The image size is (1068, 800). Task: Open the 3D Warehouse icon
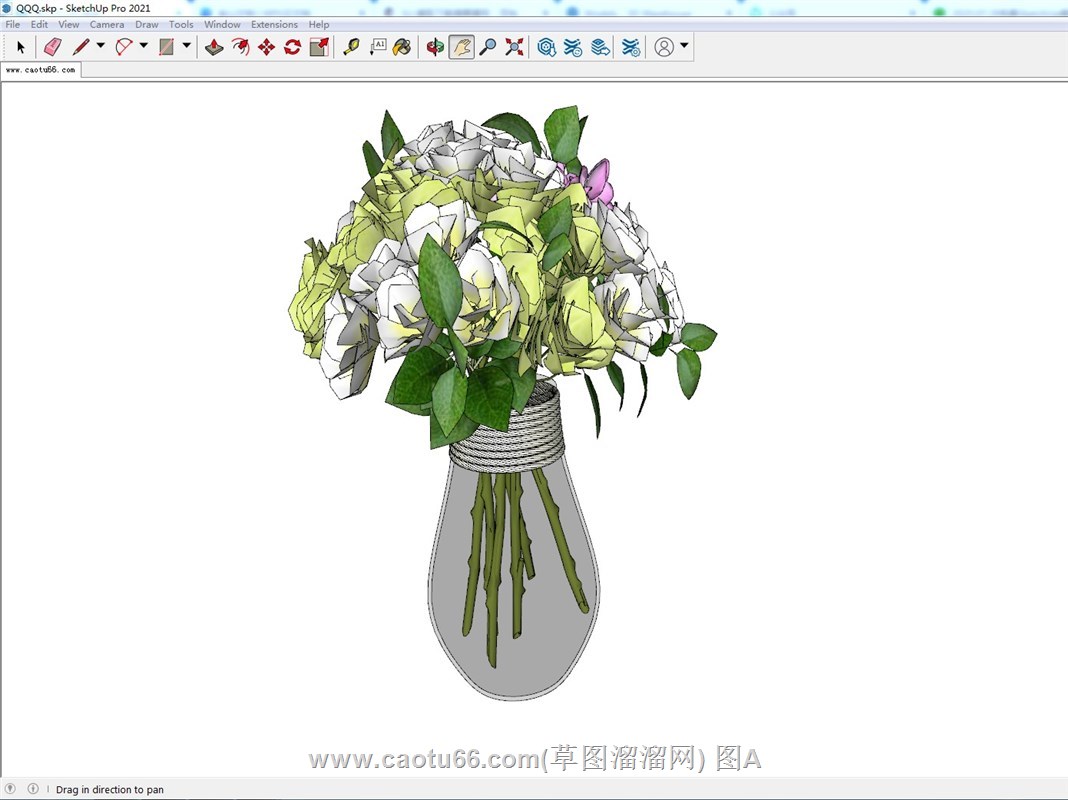pyautogui.click(x=546, y=47)
